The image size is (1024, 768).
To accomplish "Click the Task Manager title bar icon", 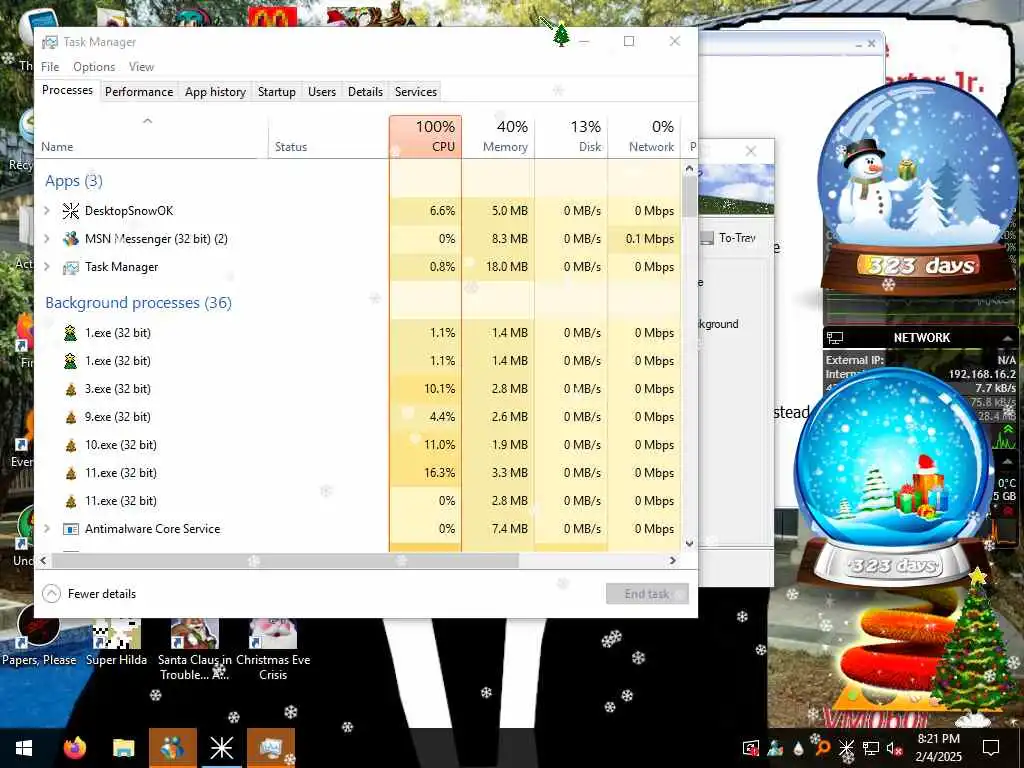I will [50, 42].
